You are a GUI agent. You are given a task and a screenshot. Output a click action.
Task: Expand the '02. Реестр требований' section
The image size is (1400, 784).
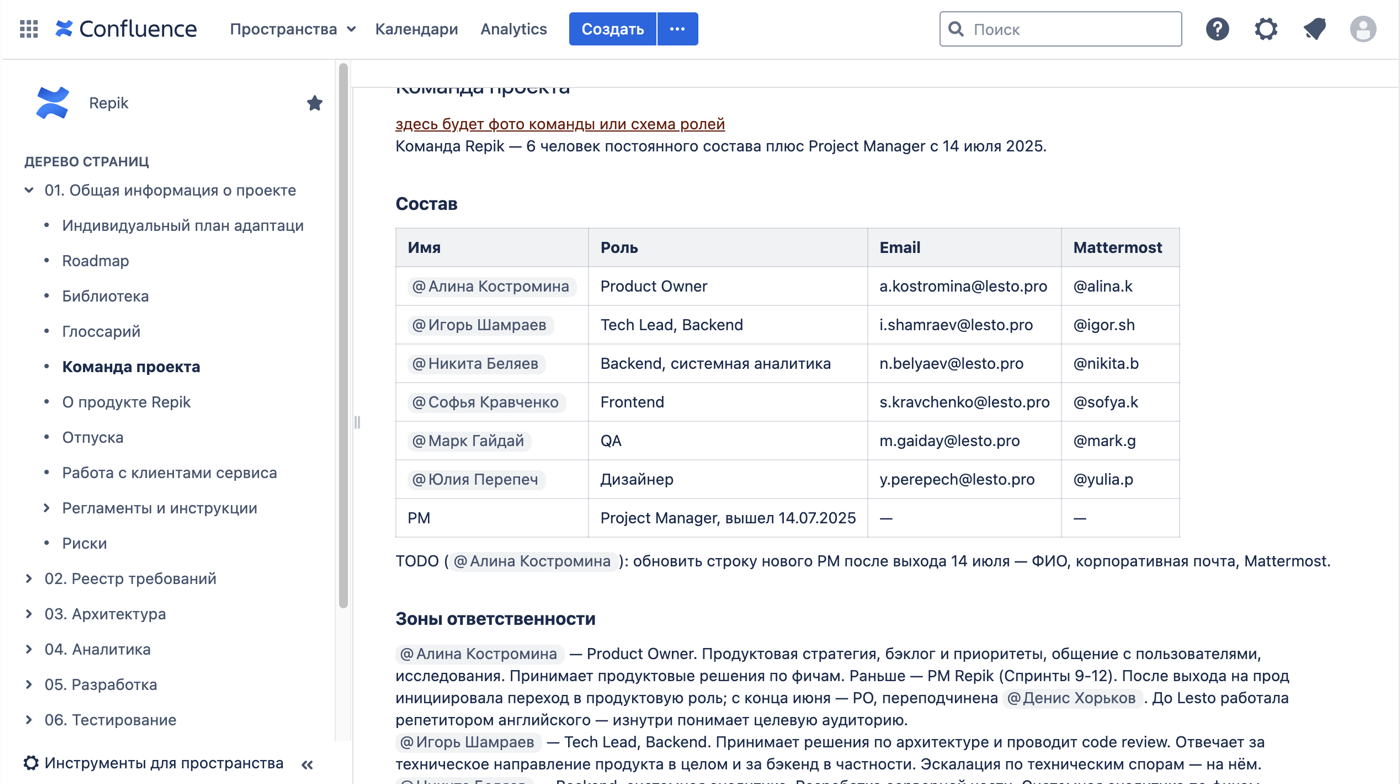click(x=29, y=579)
